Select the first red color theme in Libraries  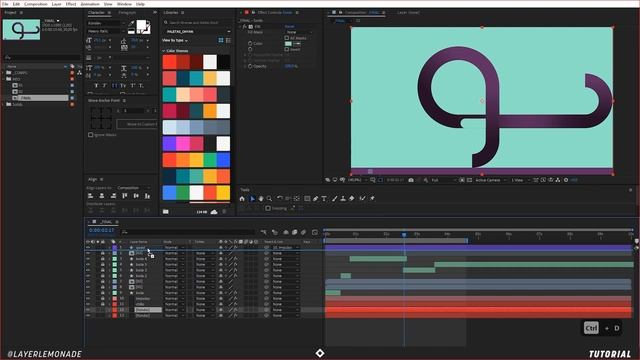click(196, 62)
